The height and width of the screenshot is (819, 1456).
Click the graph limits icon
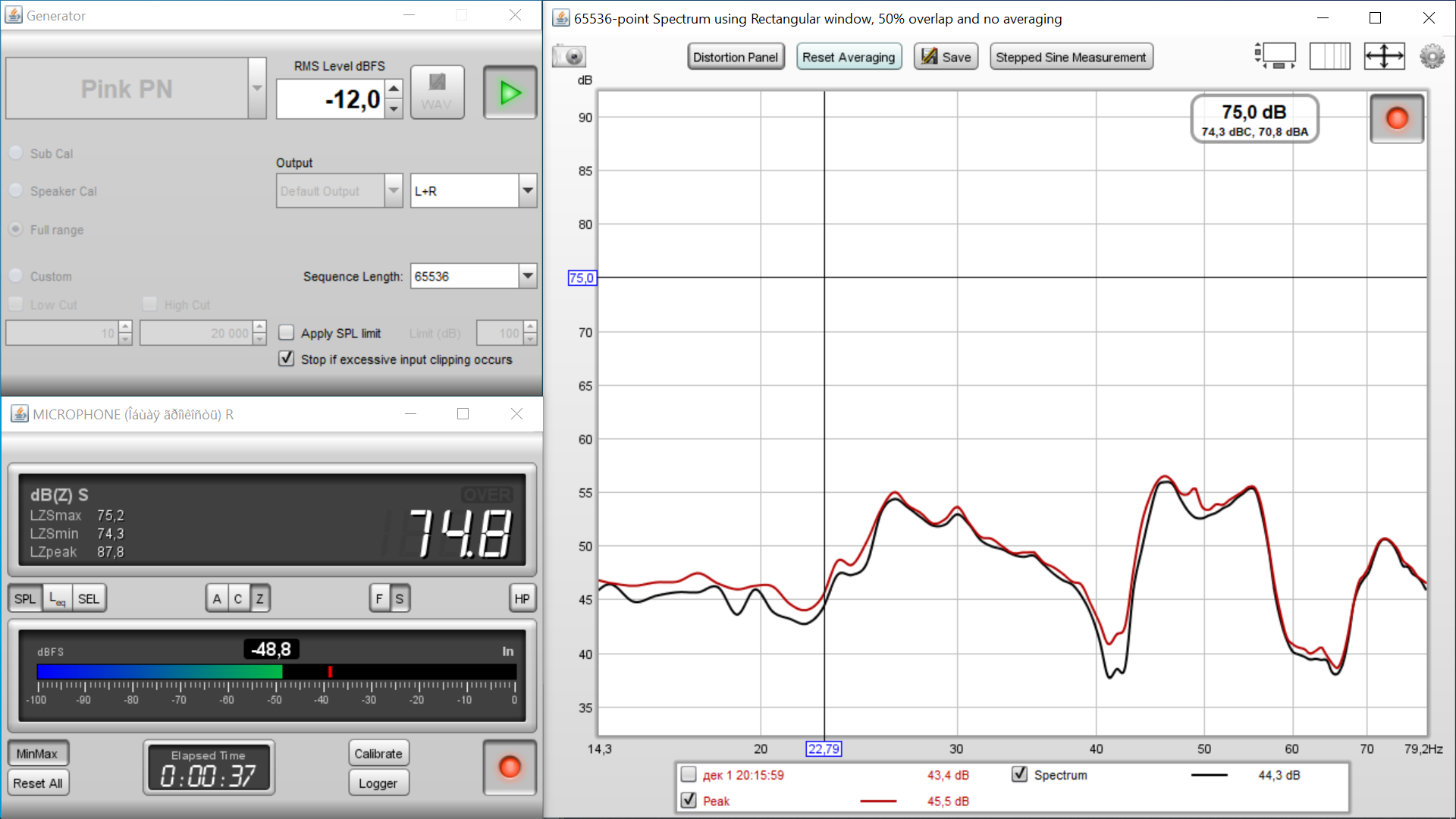[x=1276, y=57]
